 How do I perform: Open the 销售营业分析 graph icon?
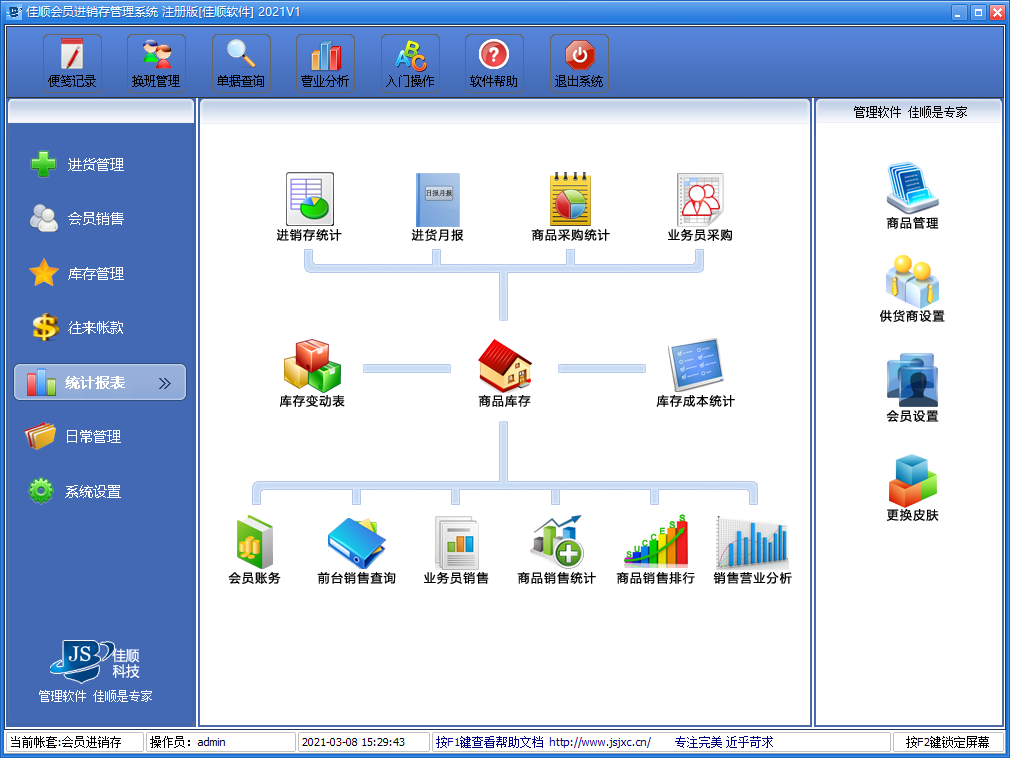(752, 551)
